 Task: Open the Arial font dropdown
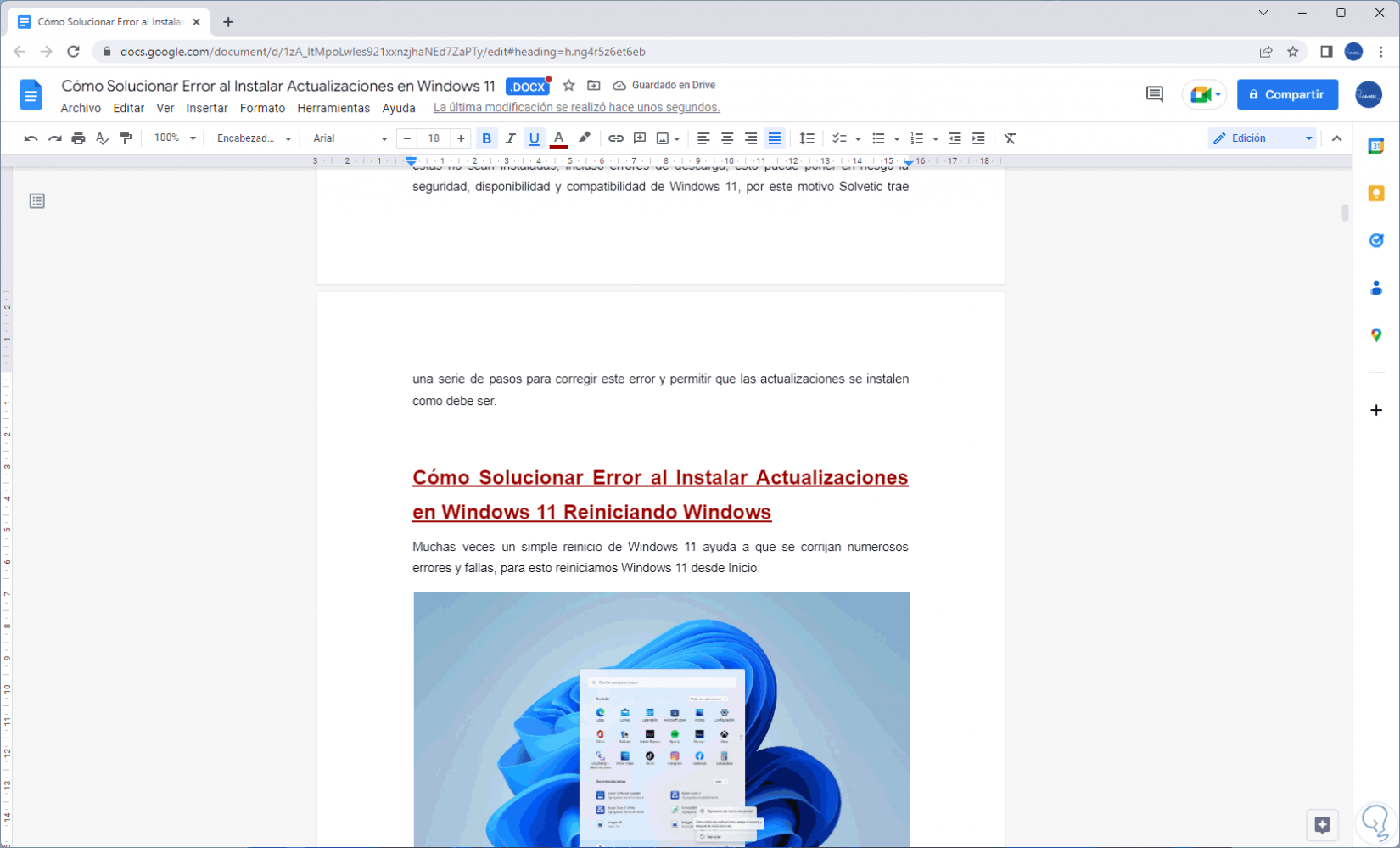pyautogui.click(x=350, y=138)
